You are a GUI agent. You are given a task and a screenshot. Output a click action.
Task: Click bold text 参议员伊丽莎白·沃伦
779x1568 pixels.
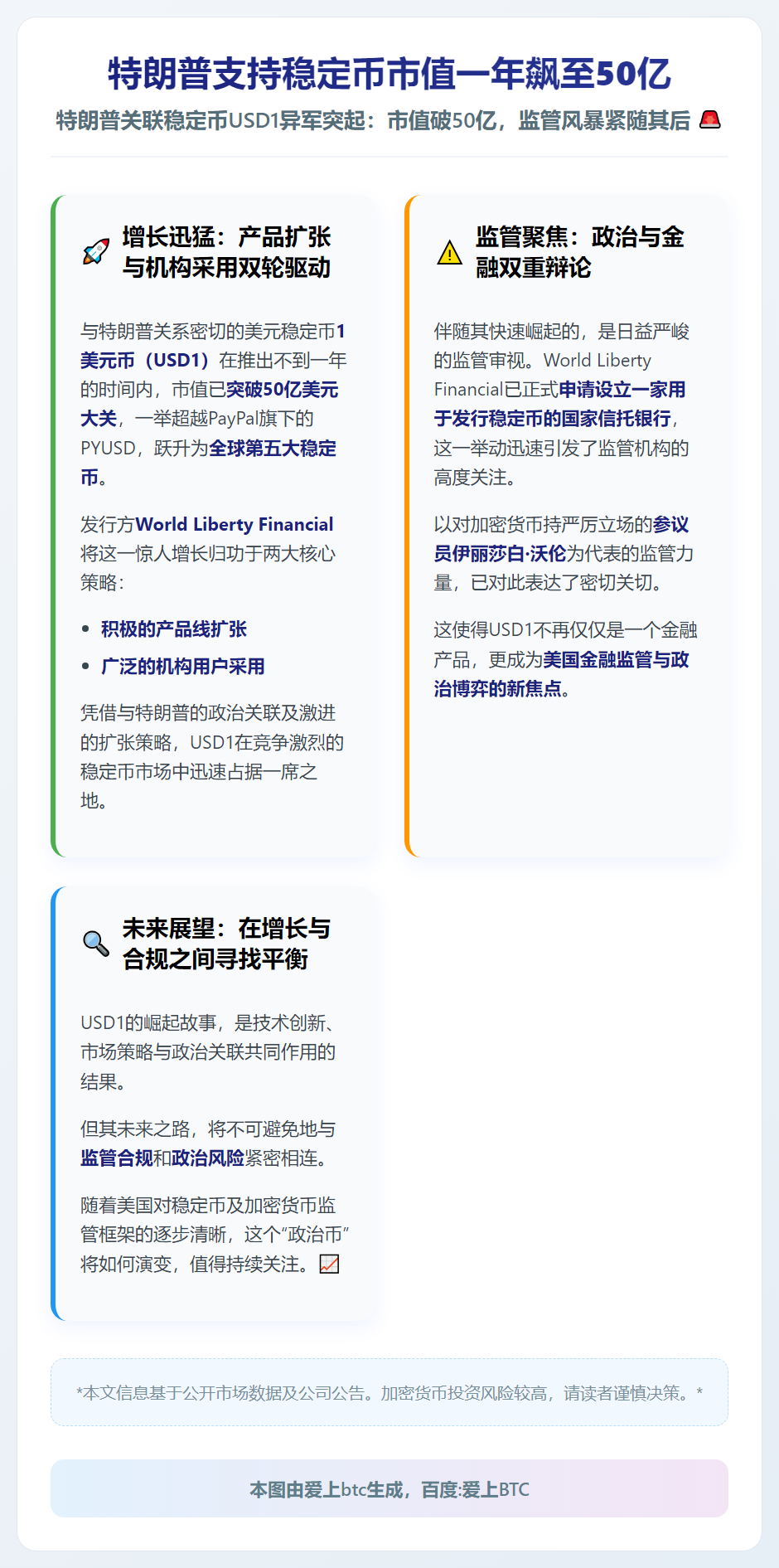[x=562, y=539]
